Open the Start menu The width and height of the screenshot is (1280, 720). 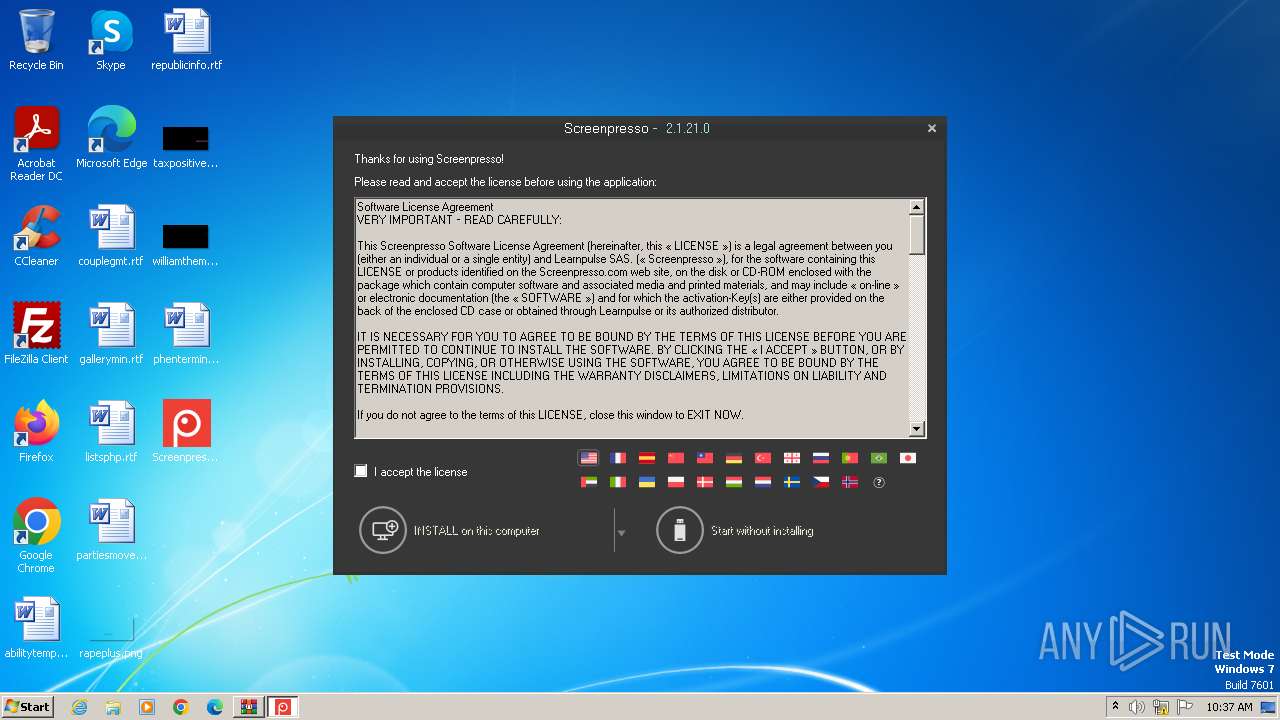27,706
